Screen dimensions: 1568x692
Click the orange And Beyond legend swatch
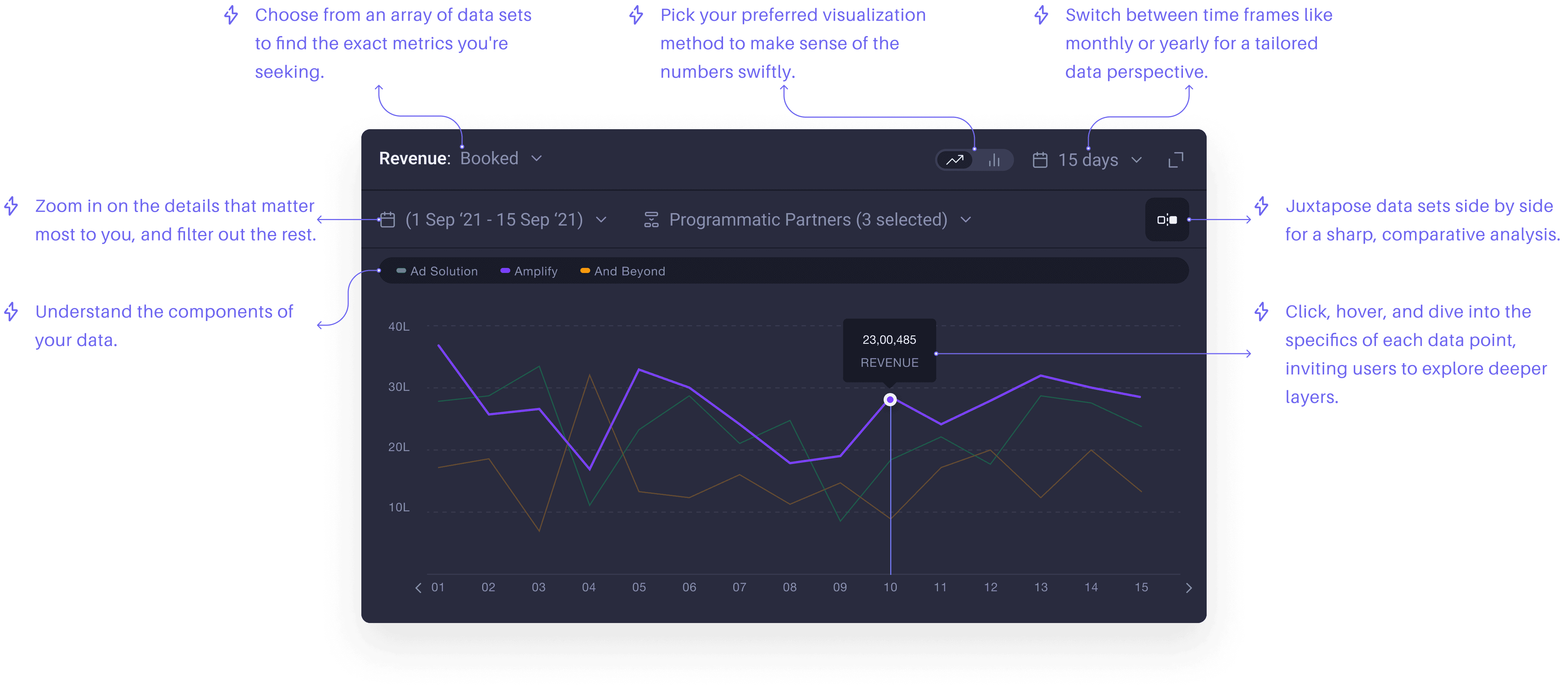(585, 271)
